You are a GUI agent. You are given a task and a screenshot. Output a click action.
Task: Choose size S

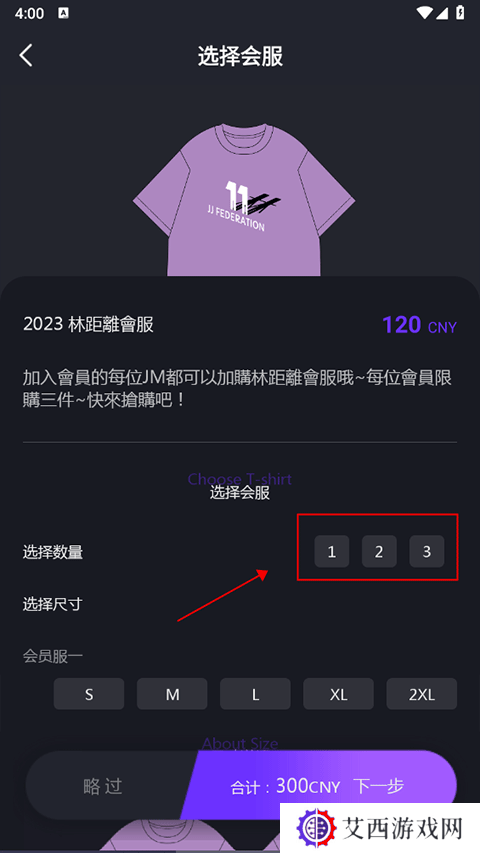click(89, 694)
